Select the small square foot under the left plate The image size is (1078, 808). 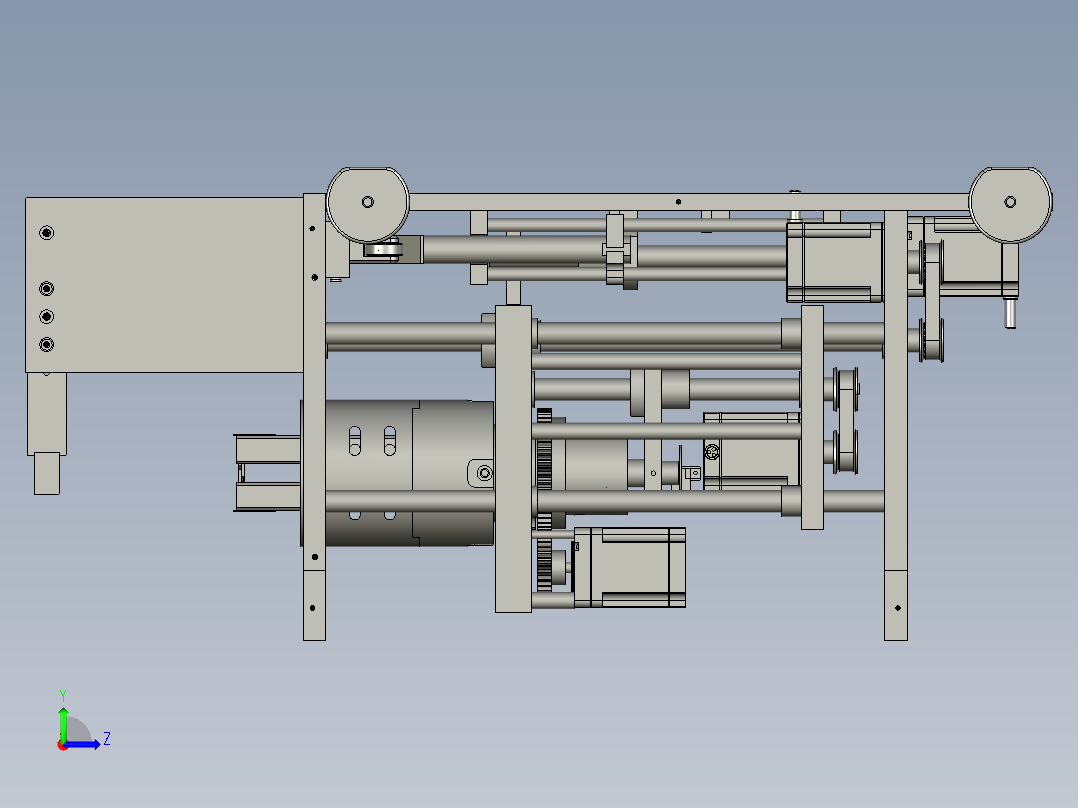[47, 473]
